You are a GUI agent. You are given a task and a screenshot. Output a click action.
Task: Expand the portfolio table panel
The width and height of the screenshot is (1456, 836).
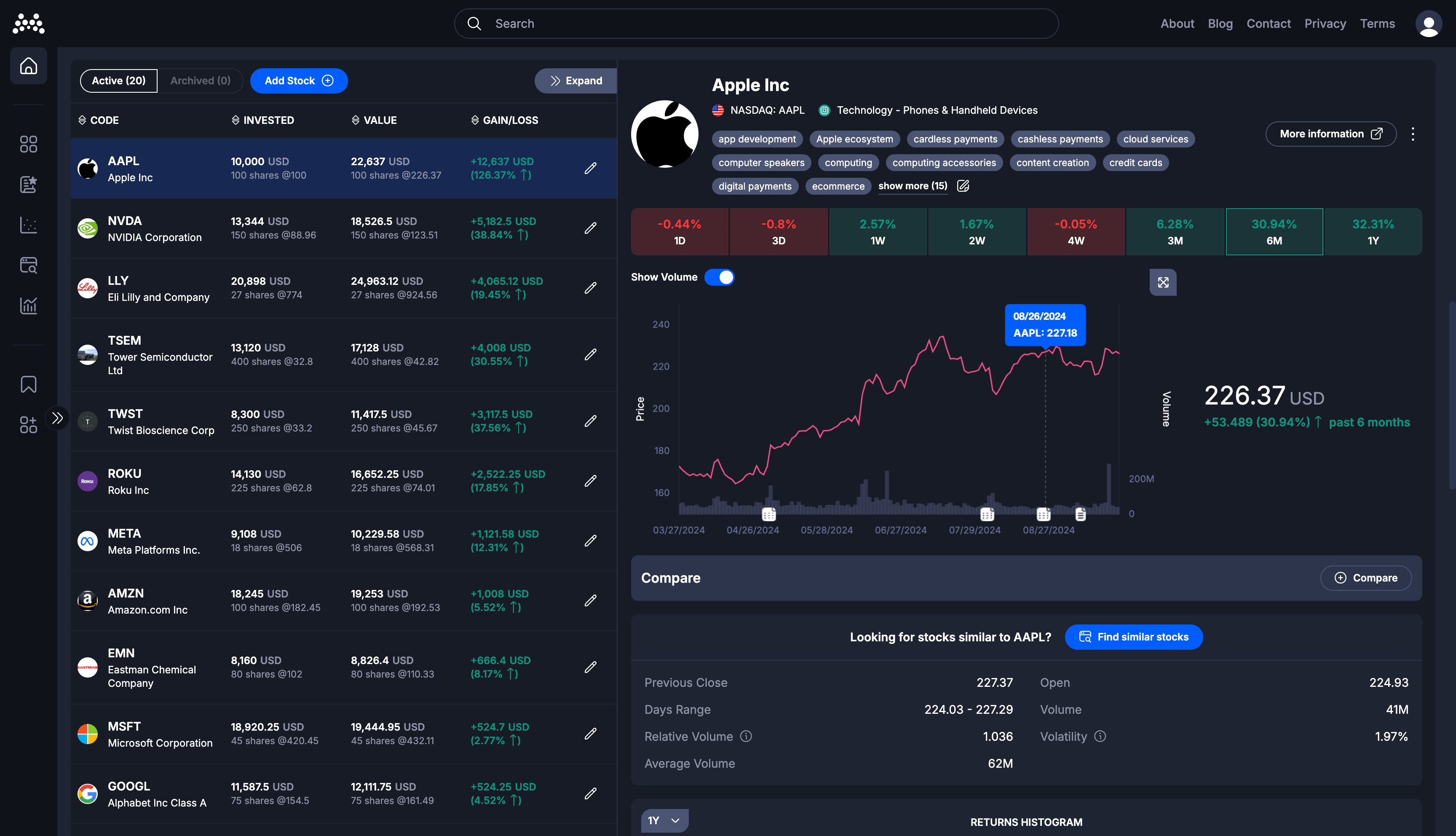coord(575,81)
